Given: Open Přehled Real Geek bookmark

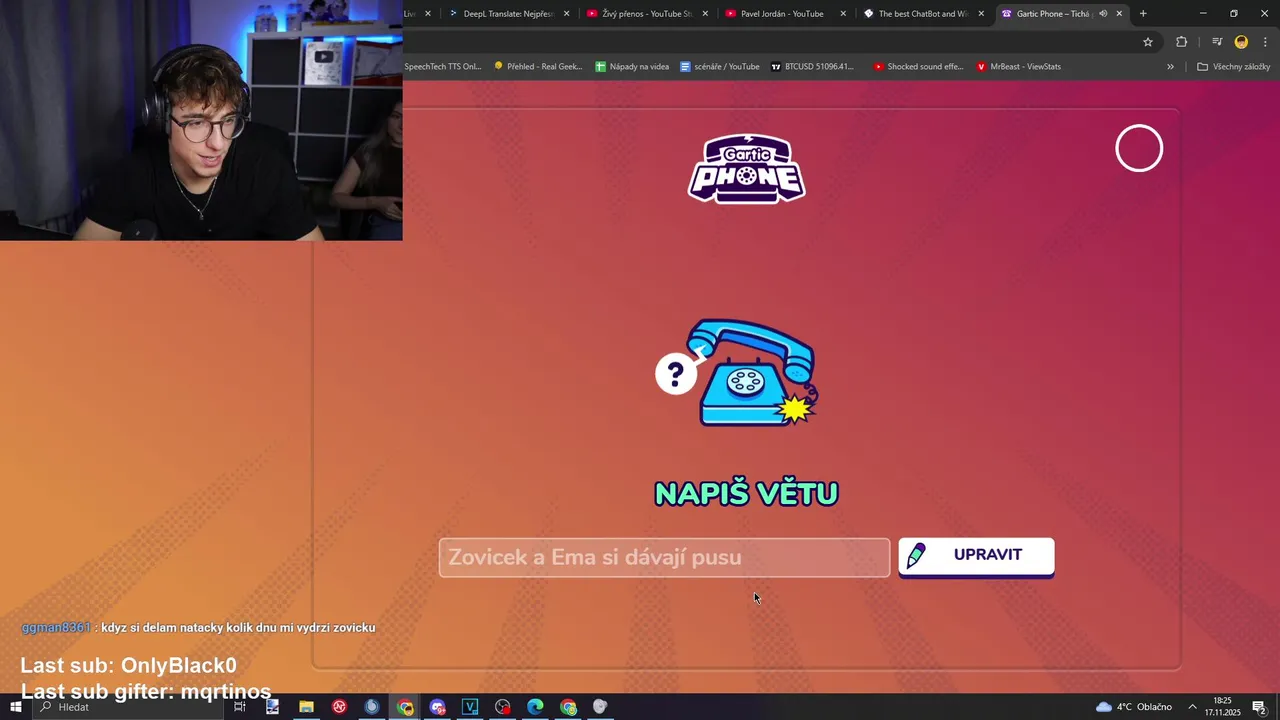Looking at the screenshot, I should [x=538, y=67].
